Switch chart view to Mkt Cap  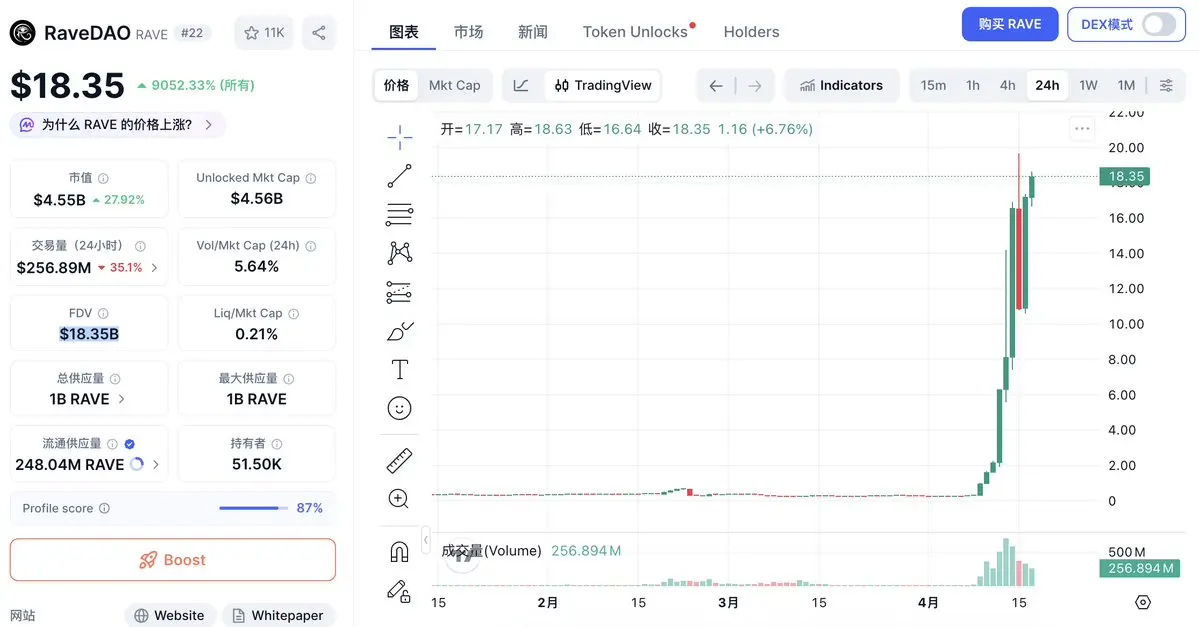[454, 86]
